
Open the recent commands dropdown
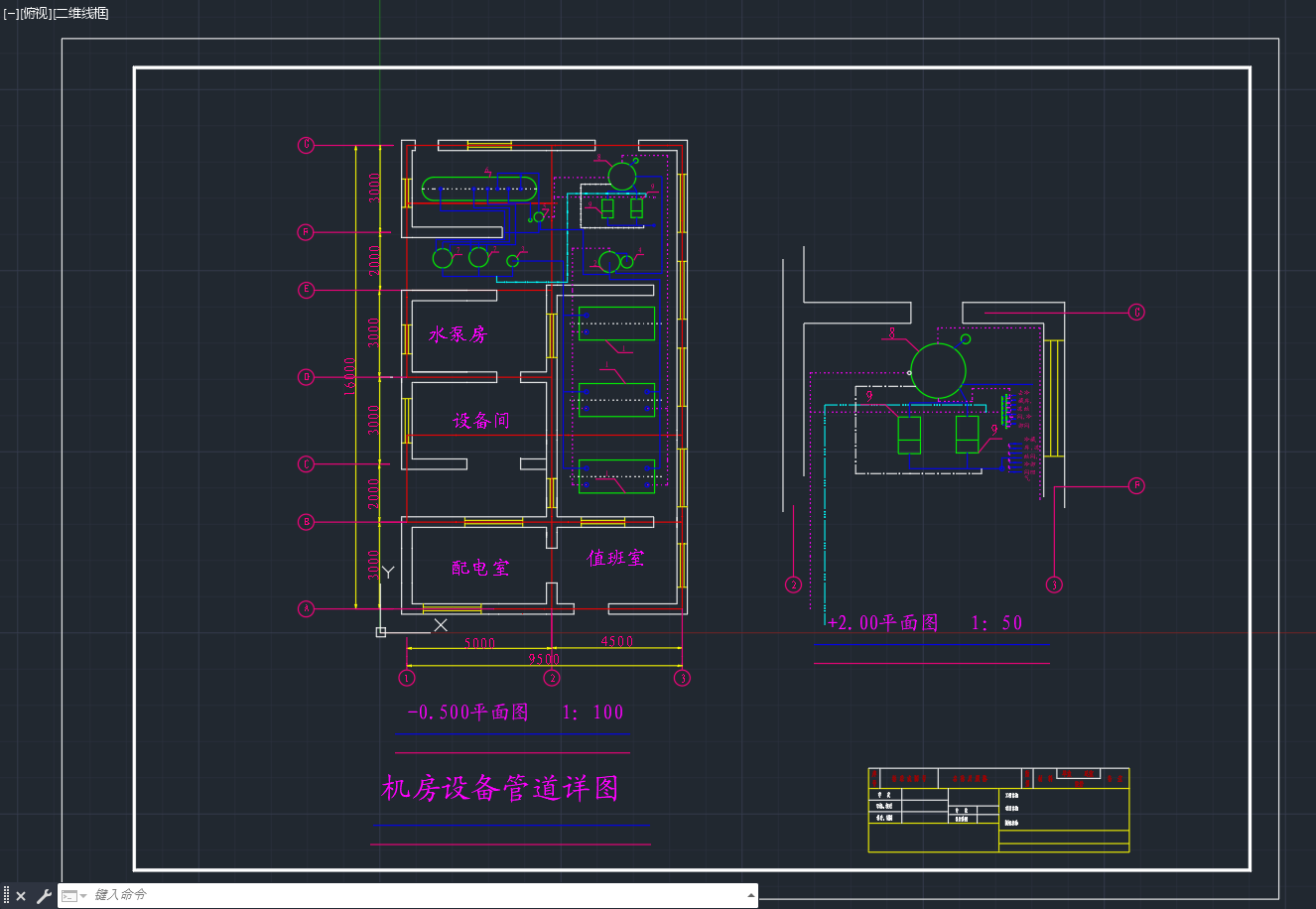(74, 896)
